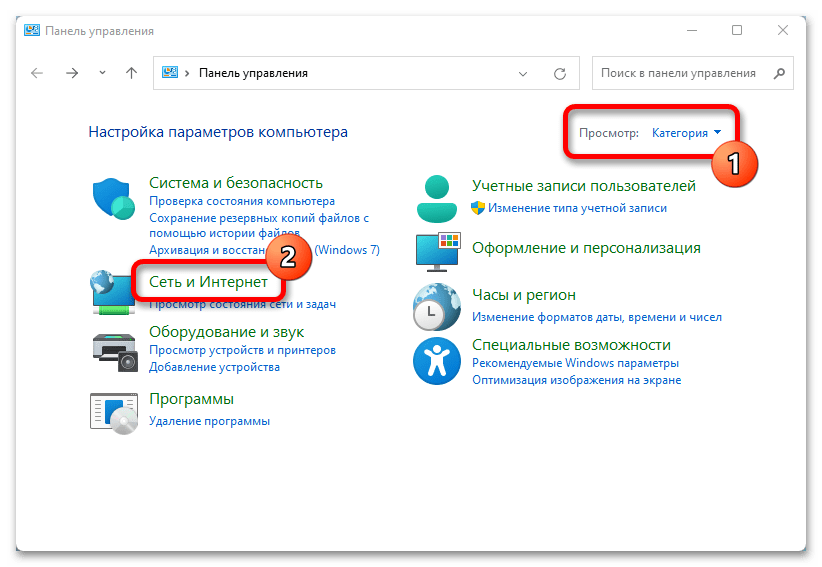Image resolution: width=822 pixels, height=567 pixels.
Task: Open Оборудование и звук category
Action: 226,332
